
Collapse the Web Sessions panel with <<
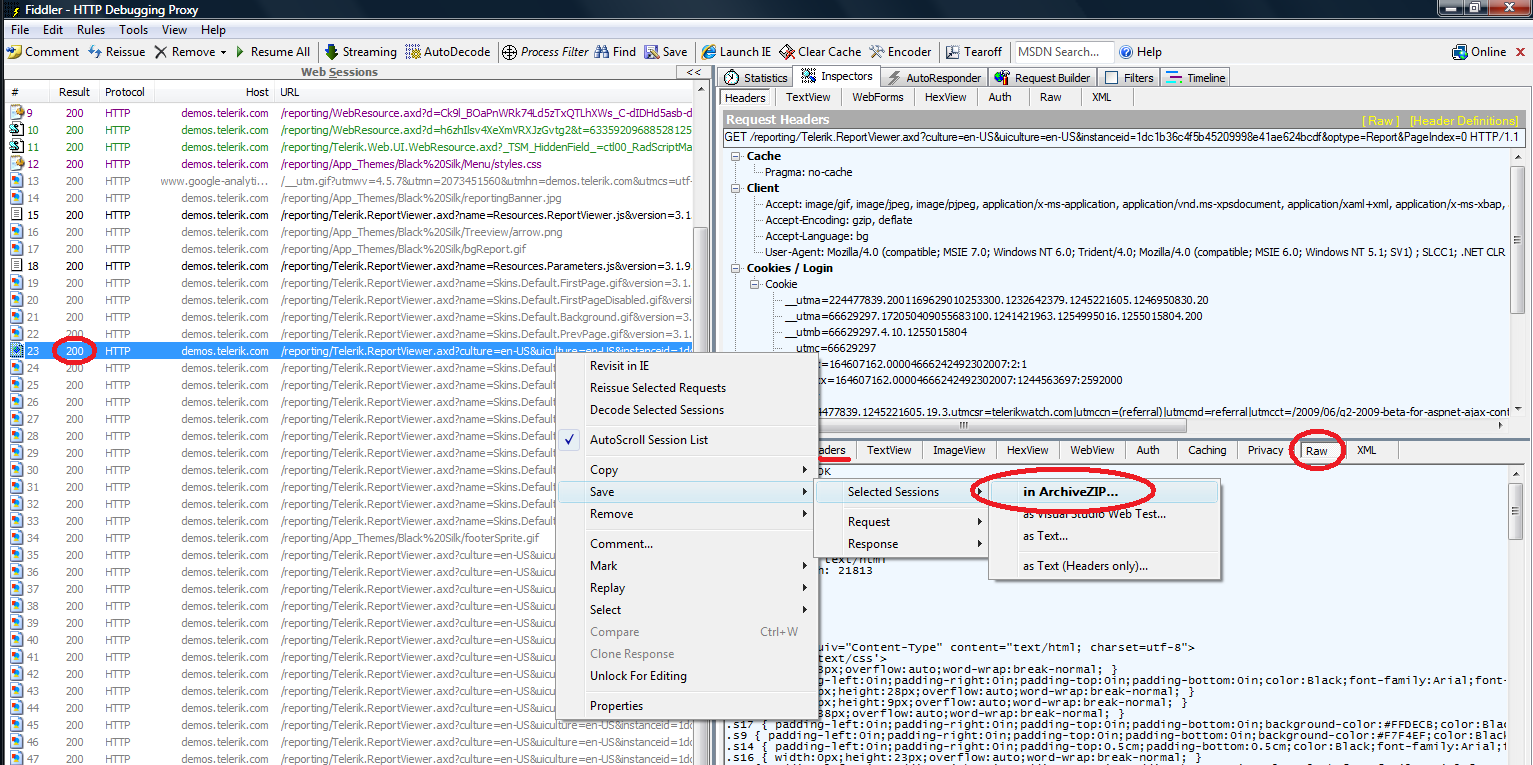(x=693, y=72)
